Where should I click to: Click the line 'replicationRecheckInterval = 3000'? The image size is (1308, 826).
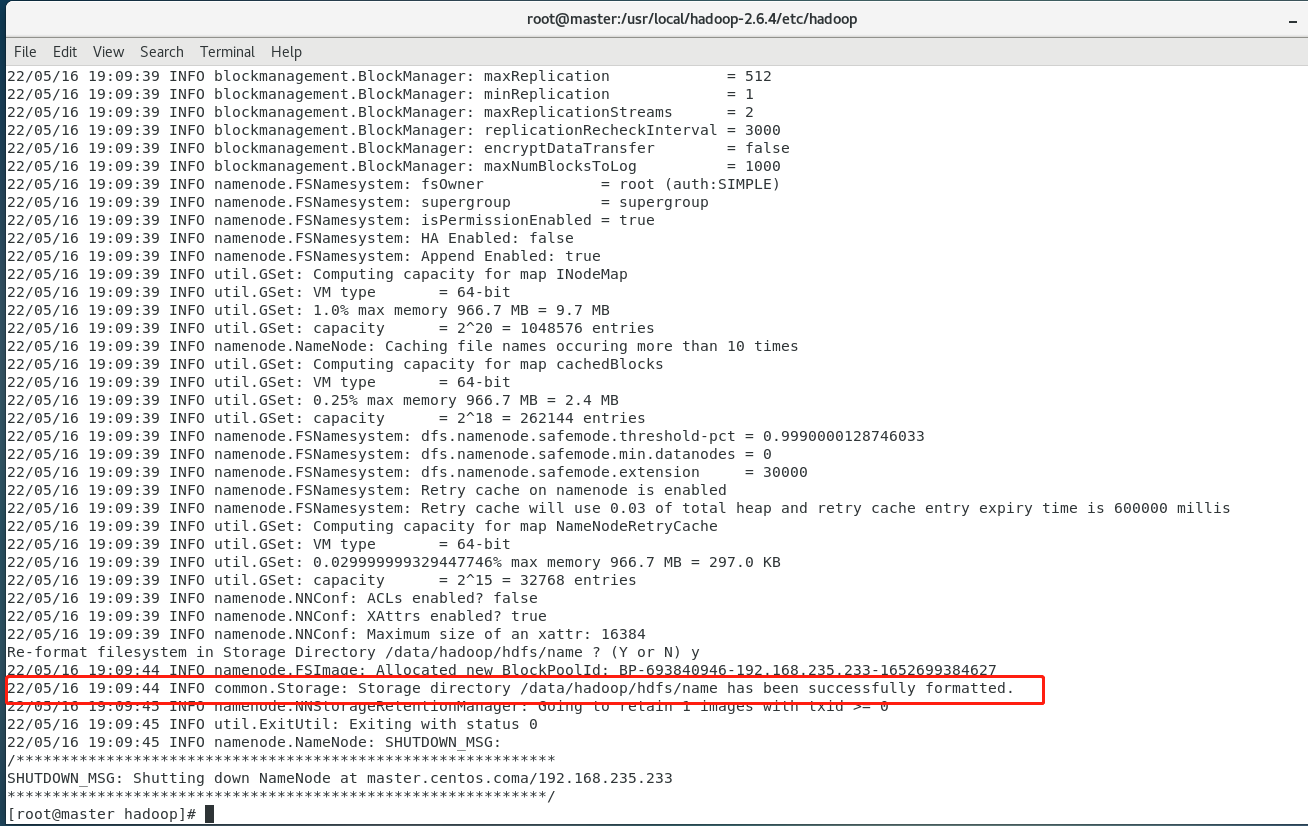tap(394, 130)
